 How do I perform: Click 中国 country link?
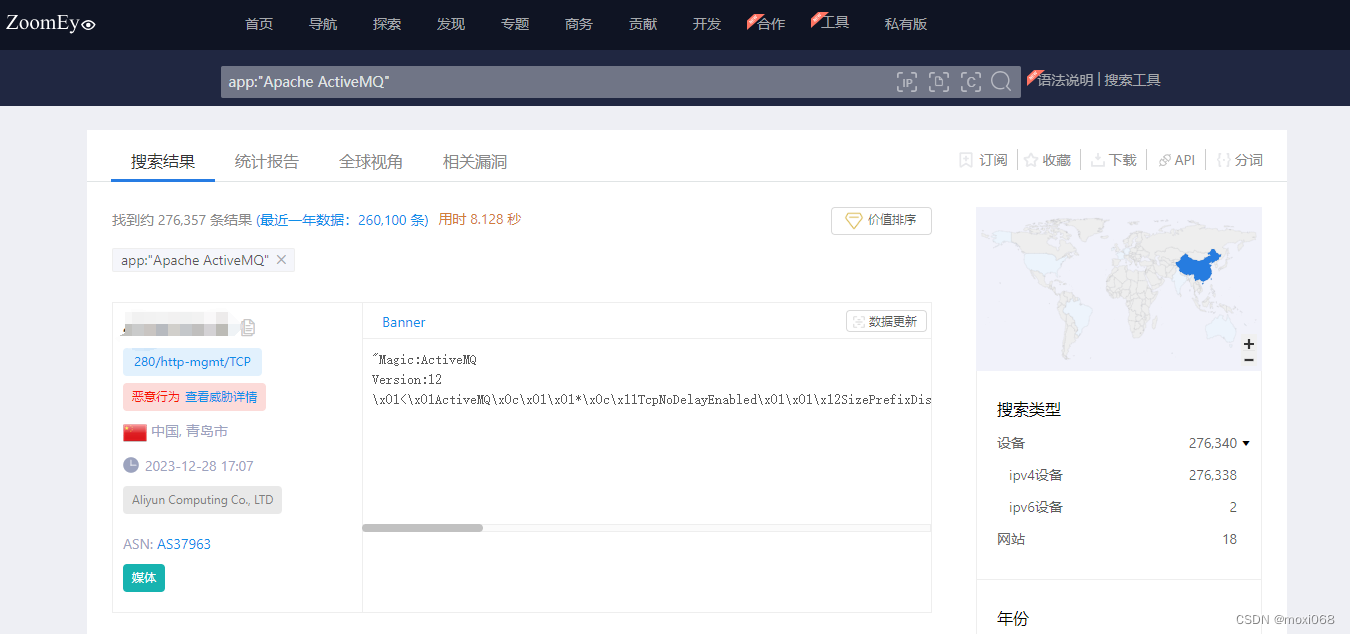pyautogui.click(x=164, y=432)
